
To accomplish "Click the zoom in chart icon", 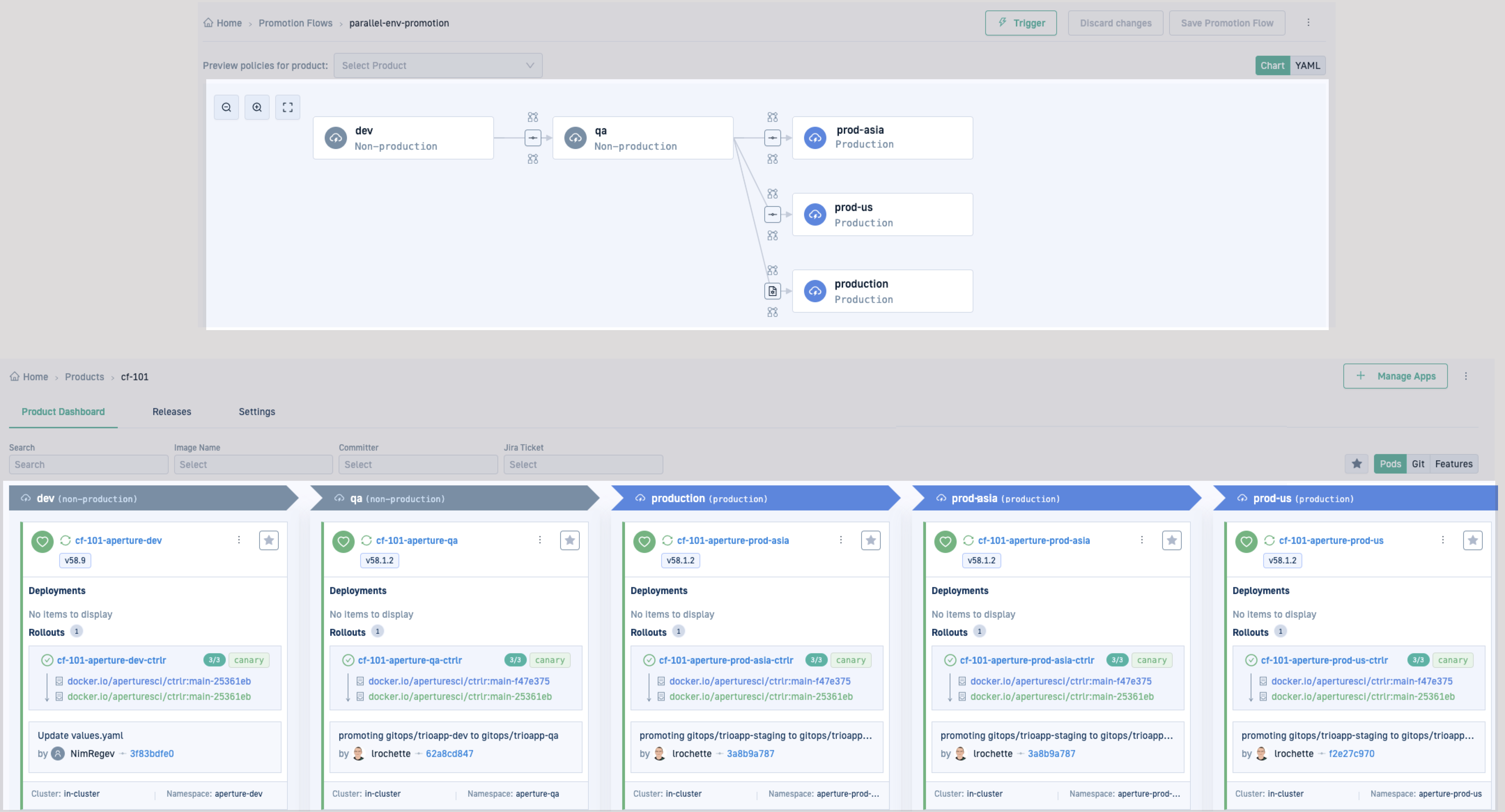I will pos(257,107).
